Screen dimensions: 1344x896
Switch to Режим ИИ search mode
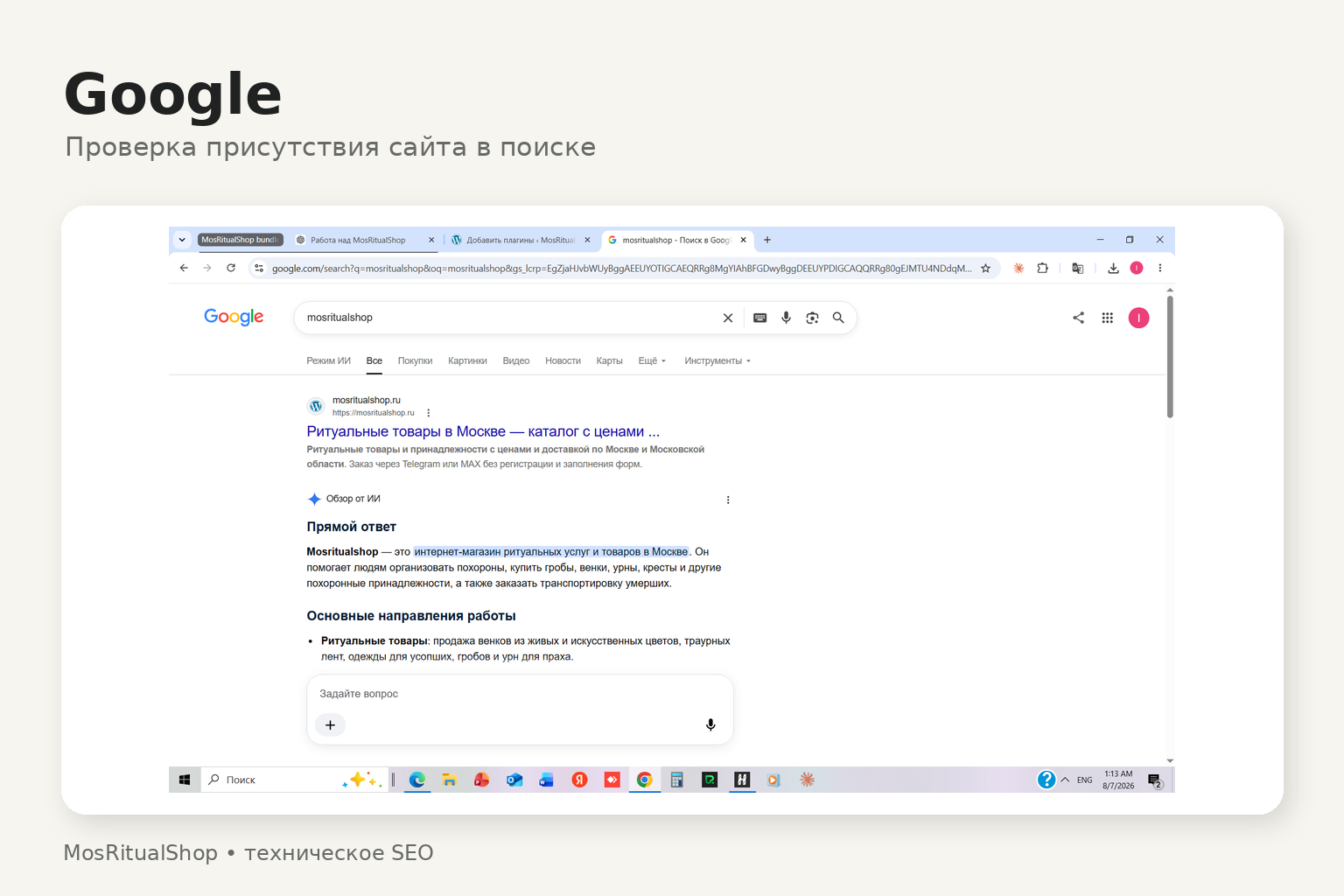coord(328,360)
